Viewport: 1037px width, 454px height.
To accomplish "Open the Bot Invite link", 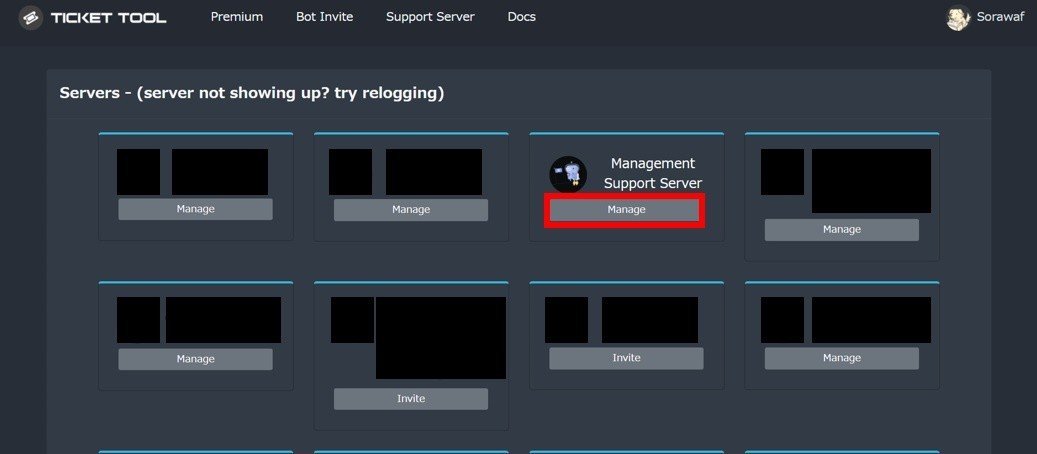I will (324, 17).
